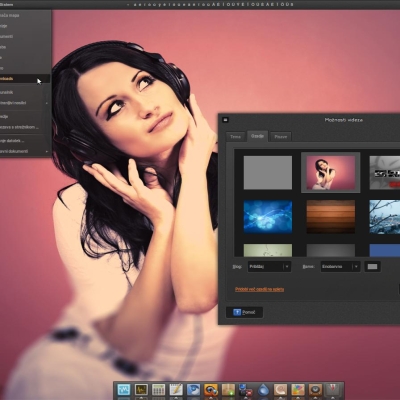This screenshot has height=400, width=400.
Task: Expand the Nedavni dokumenti submenu arrow
Action: click(x=47, y=151)
